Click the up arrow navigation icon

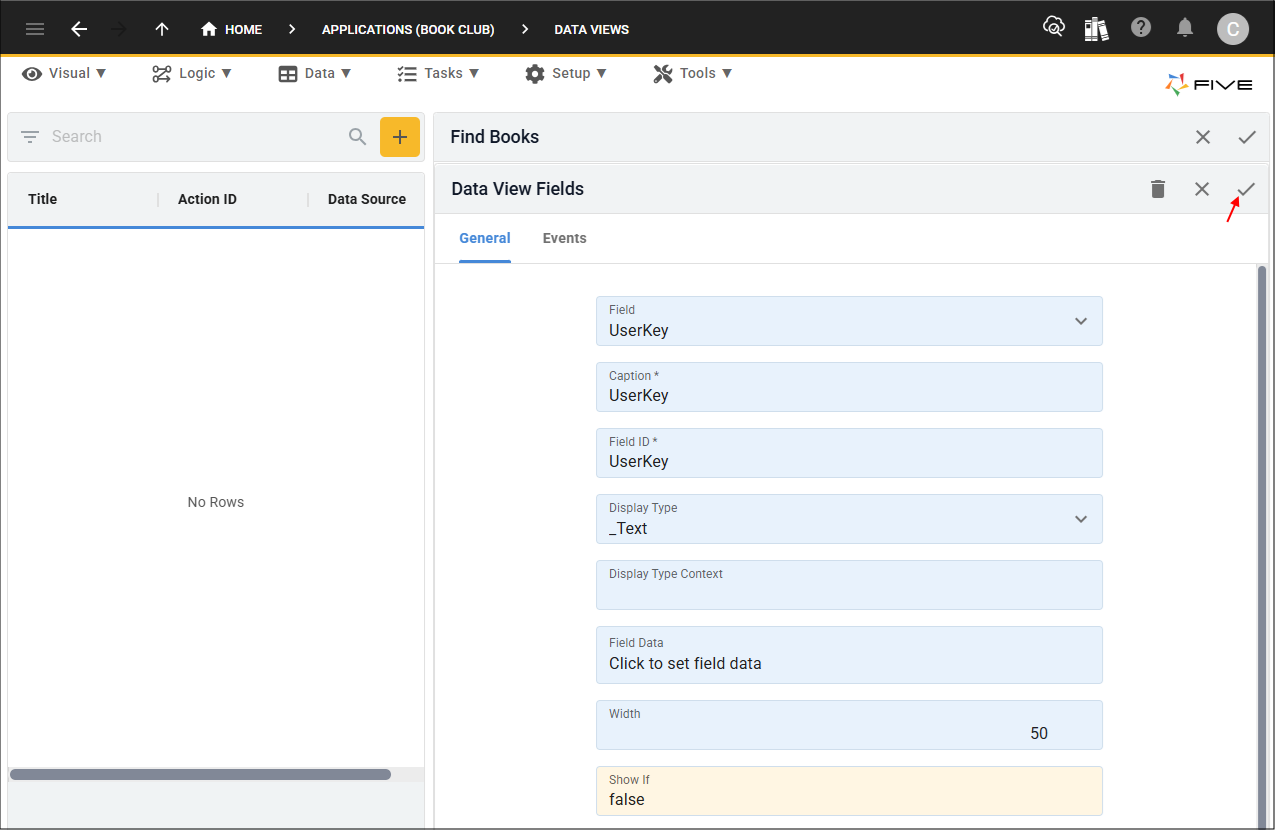(x=162, y=29)
